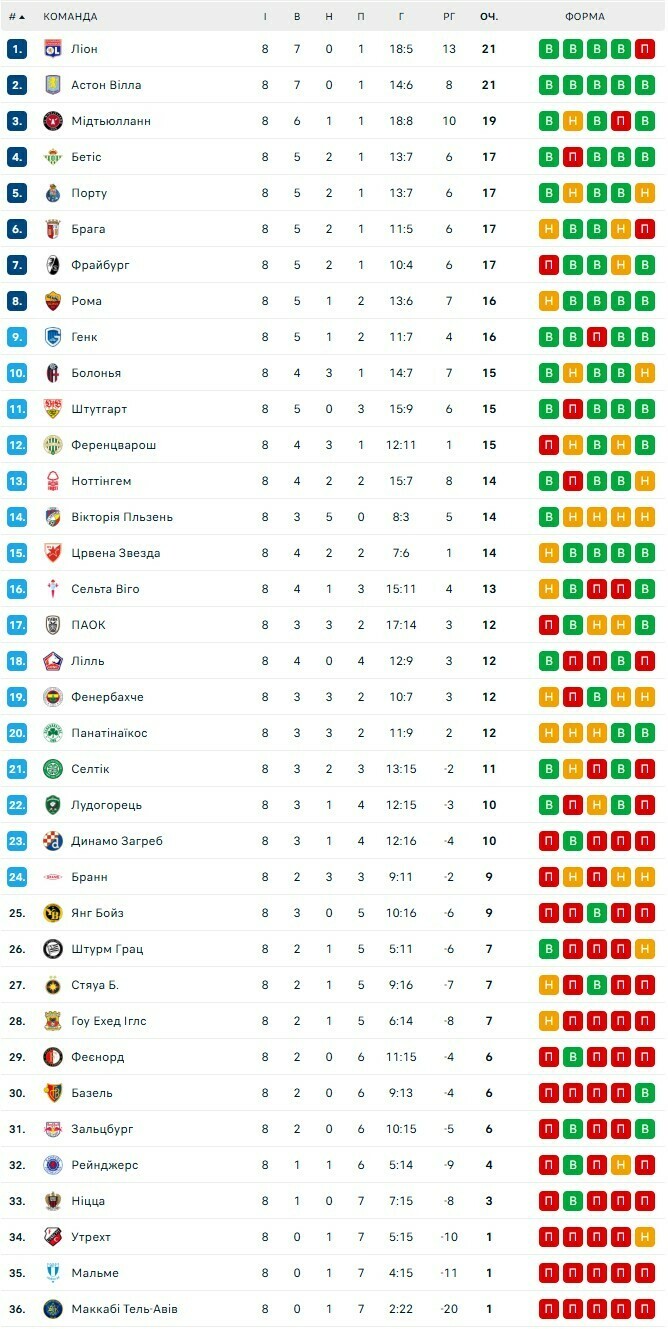Open the Динамо Загреб team link
668x1329 pixels.
pyautogui.click(x=116, y=841)
